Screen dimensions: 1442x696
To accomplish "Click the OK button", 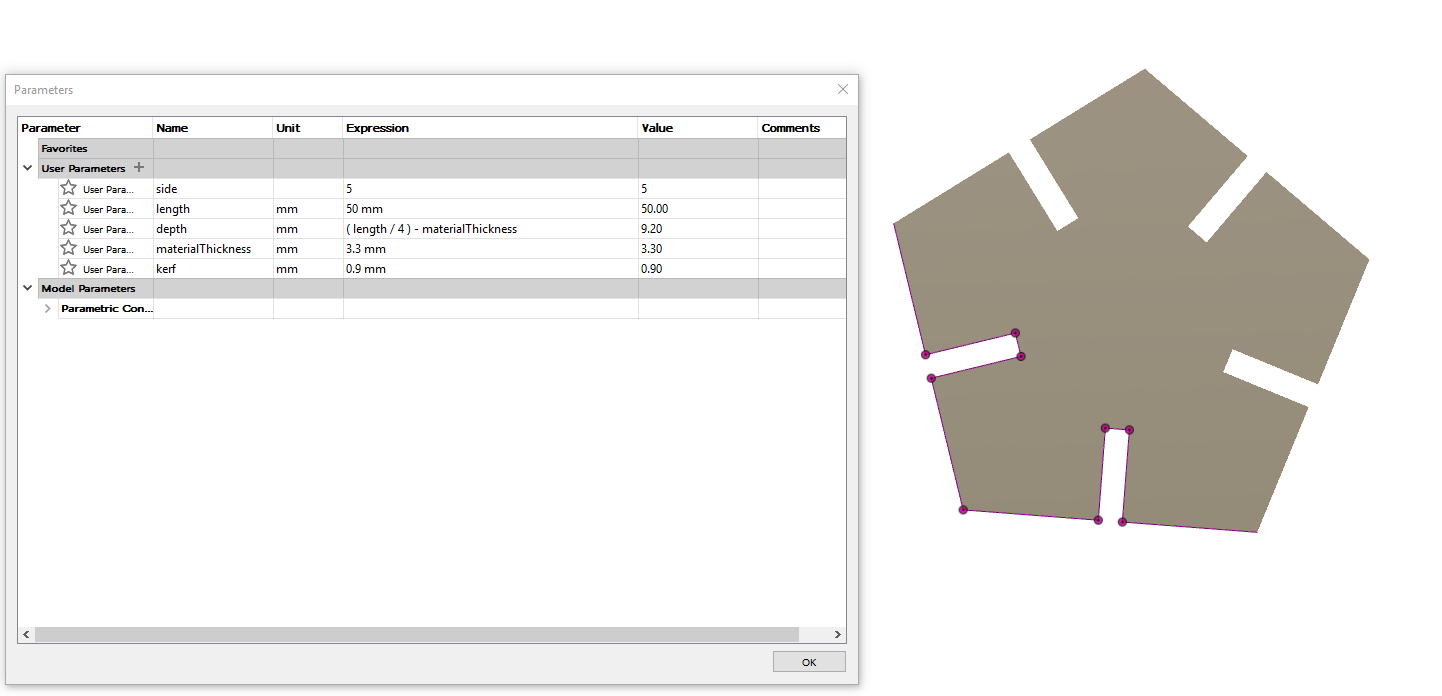I will (x=809, y=662).
